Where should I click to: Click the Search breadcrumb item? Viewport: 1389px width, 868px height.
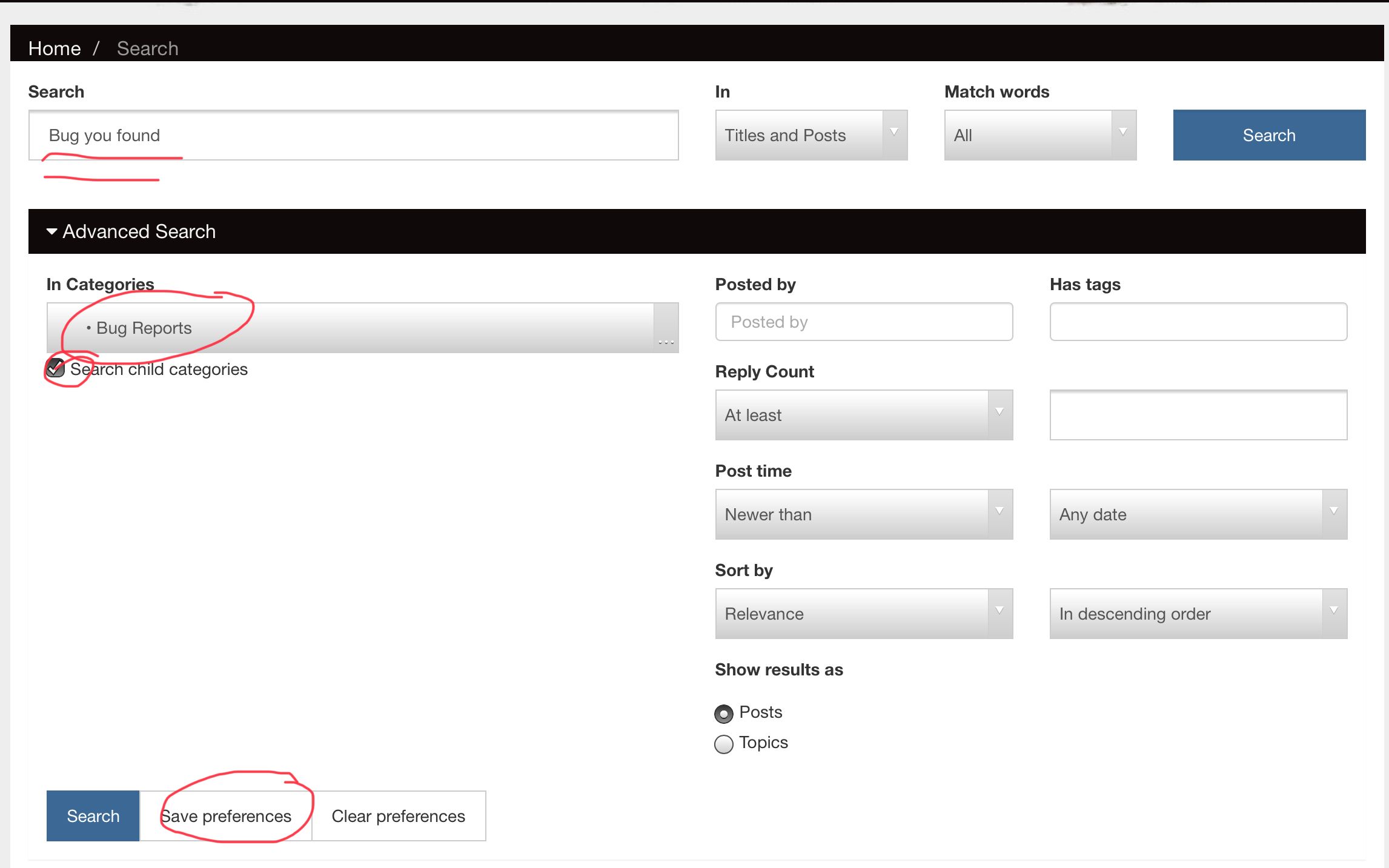coord(148,48)
